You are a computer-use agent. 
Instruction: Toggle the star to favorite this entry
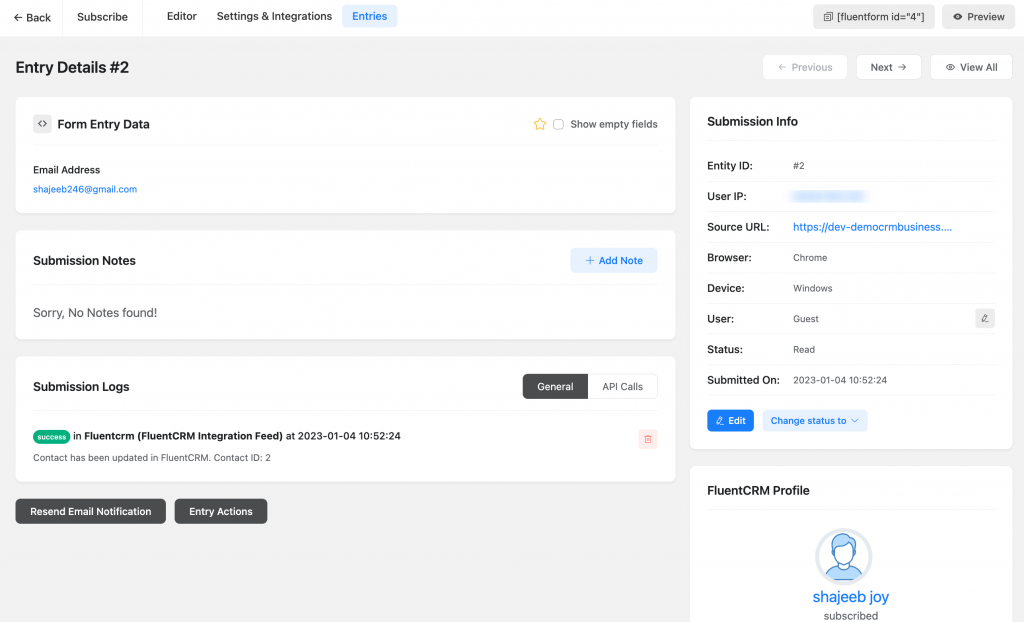click(540, 124)
